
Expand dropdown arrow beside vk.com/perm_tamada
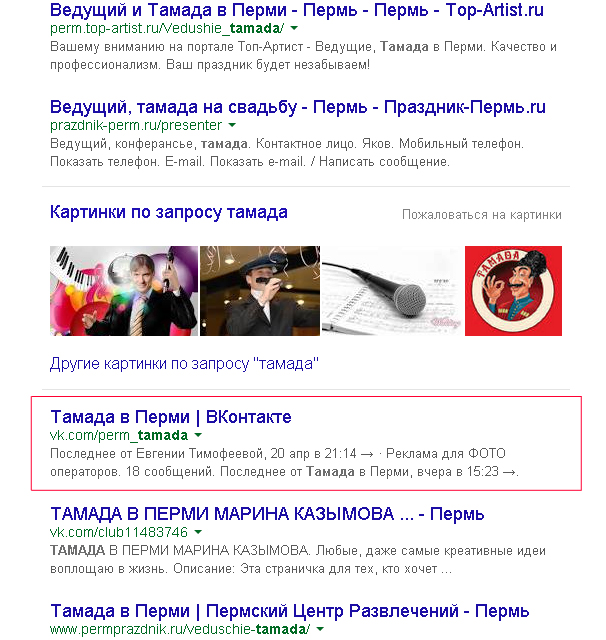(x=198, y=435)
